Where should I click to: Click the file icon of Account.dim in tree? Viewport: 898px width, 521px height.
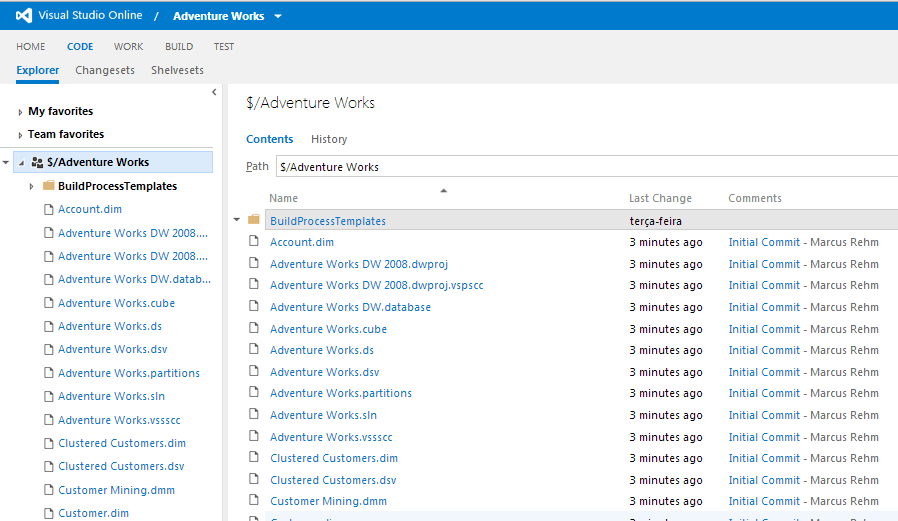tap(49, 210)
